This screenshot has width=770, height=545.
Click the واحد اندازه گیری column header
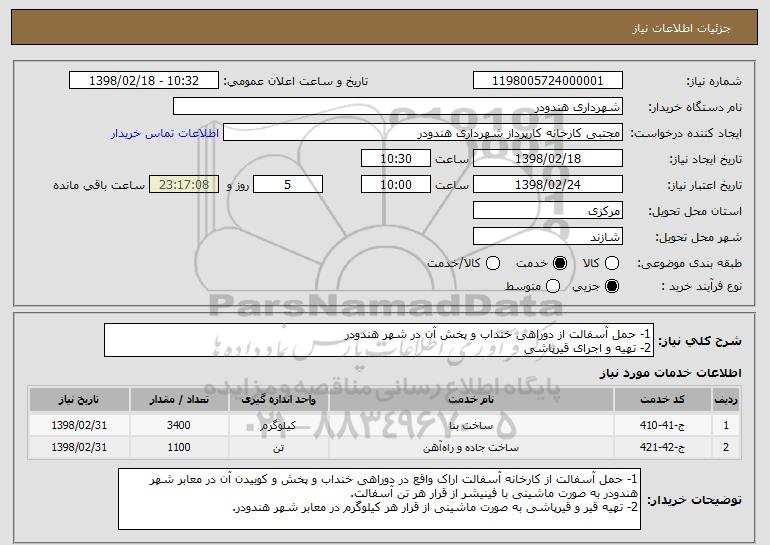point(278,400)
